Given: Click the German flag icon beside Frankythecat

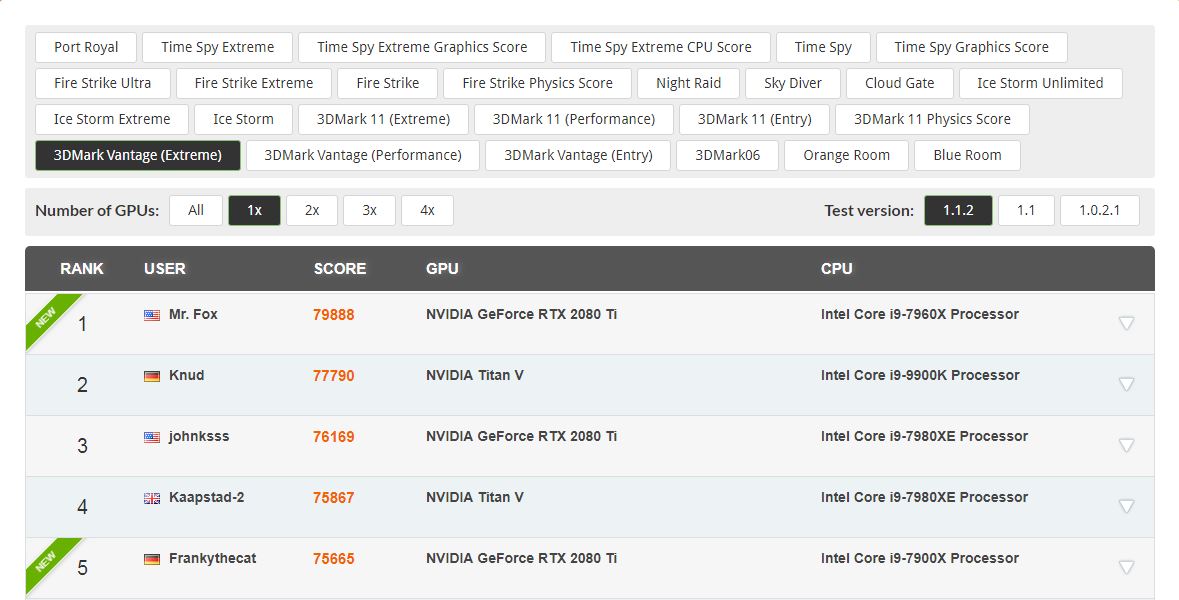Looking at the screenshot, I should pyautogui.click(x=152, y=559).
